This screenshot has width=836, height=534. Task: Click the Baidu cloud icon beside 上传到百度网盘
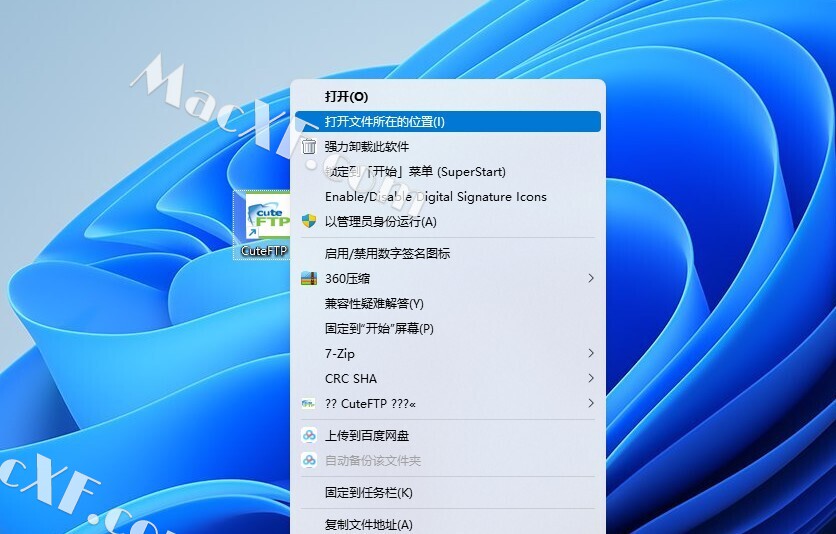coord(309,435)
